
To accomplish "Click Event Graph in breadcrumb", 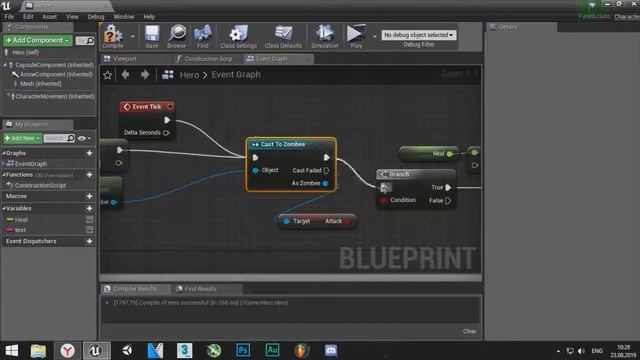I will (236, 75).
